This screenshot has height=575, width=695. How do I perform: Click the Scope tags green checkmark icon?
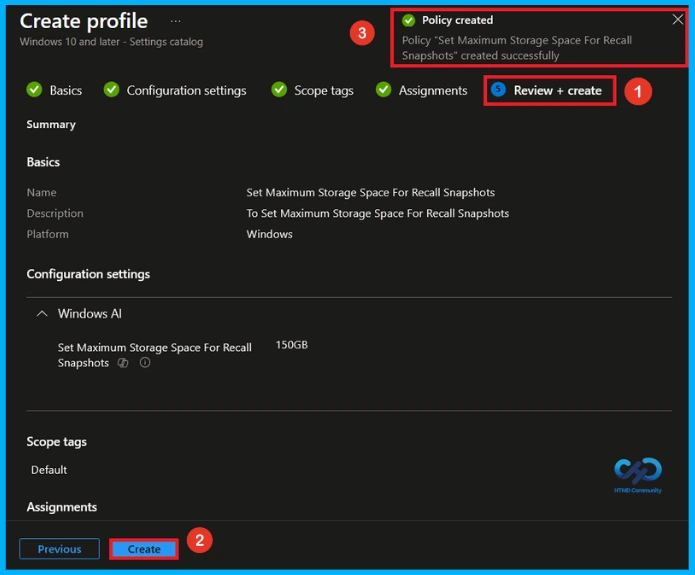[x=279, y=90]
